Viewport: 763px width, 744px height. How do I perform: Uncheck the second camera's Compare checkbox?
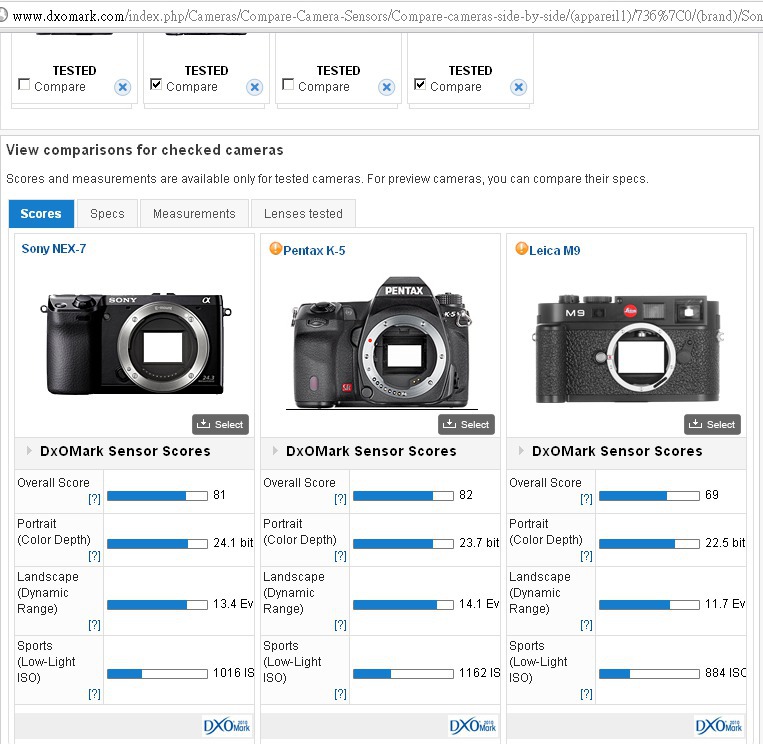(156, 84)
